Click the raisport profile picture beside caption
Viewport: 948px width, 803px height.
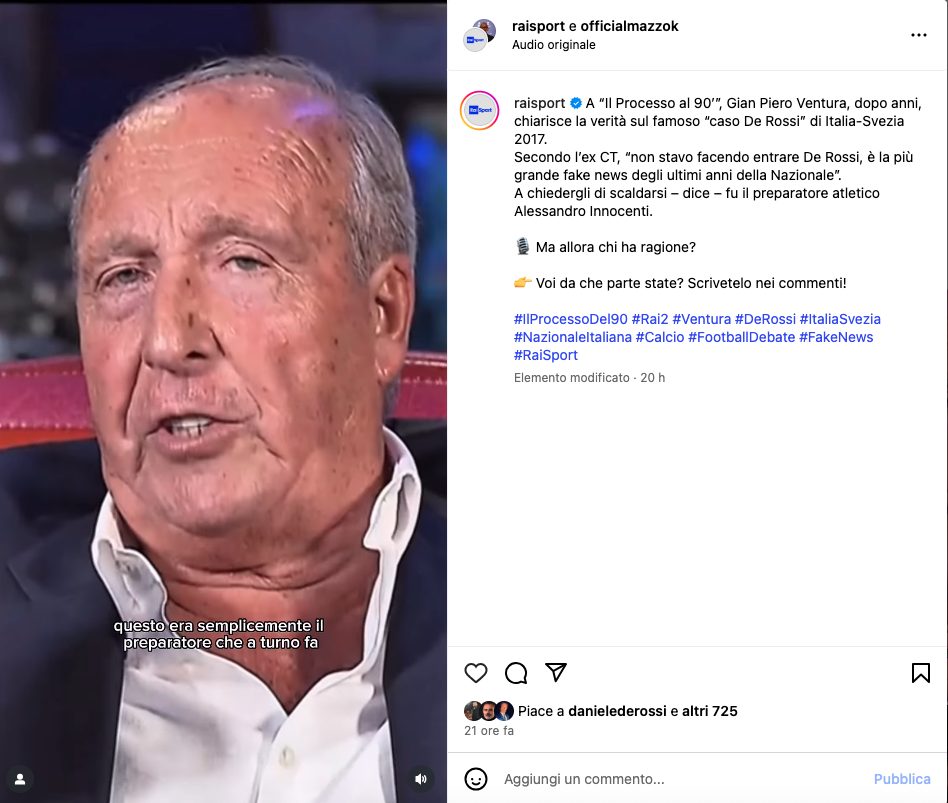pos(479,110)
